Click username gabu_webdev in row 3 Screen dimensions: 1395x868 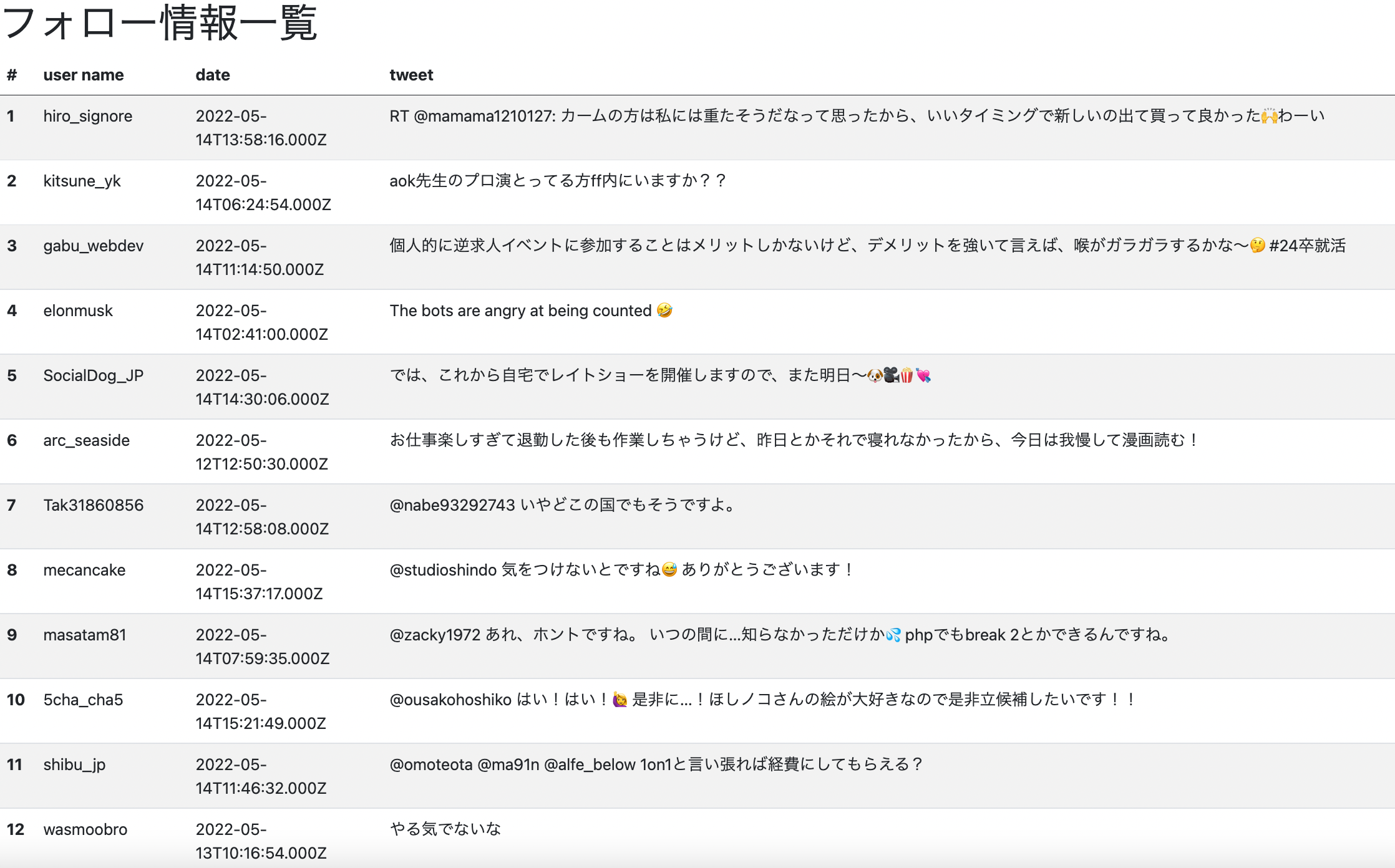tap(93, 246)
